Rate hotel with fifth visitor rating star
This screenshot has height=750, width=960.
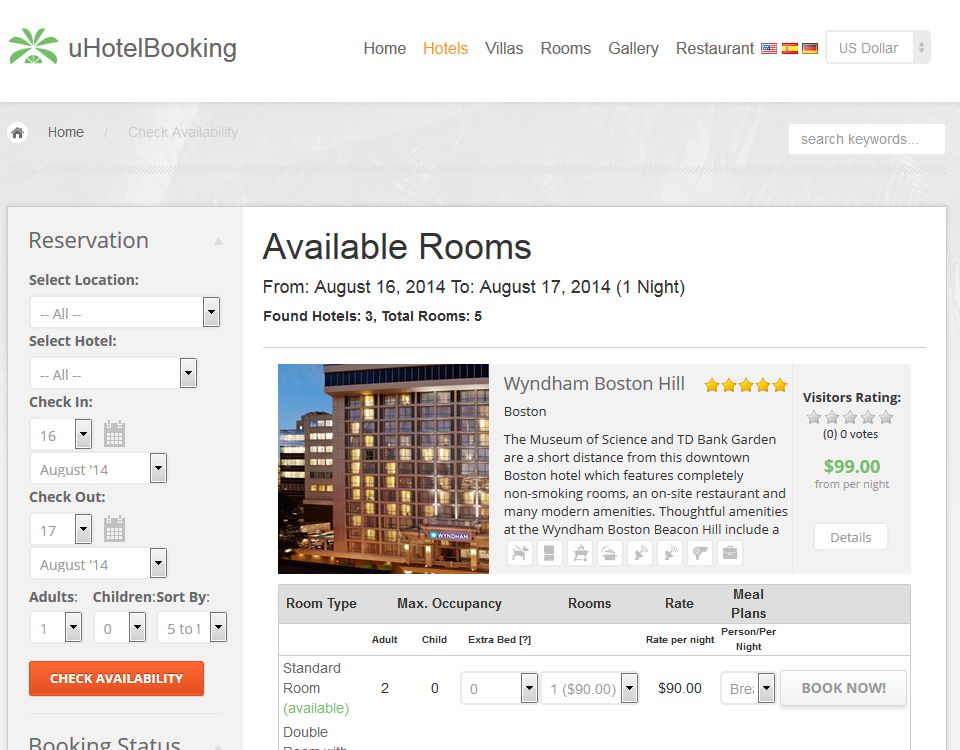click(x=886, y=418)
